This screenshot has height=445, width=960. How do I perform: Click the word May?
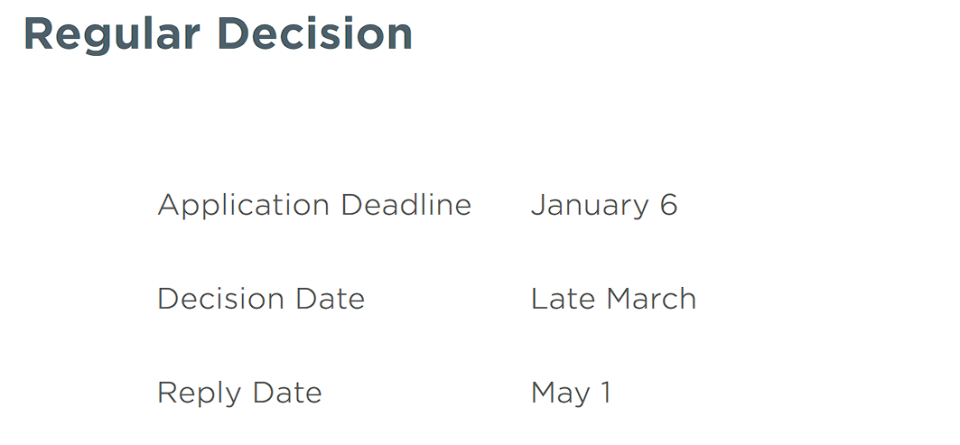tap(560, 393)
